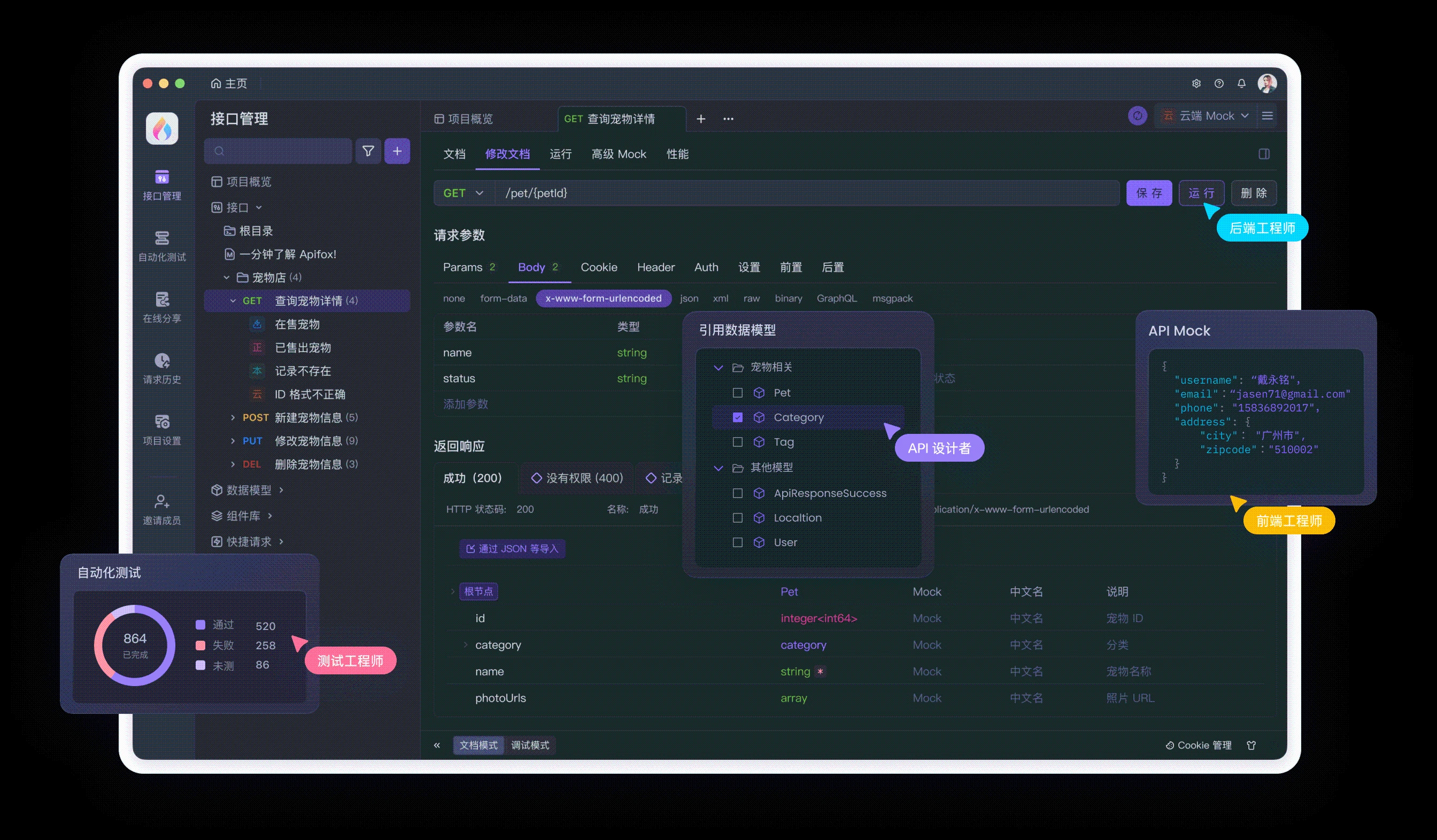1437x840 pixels.
Task: Open 自动化测试 sidebar icon
Action: coord(162,246)
